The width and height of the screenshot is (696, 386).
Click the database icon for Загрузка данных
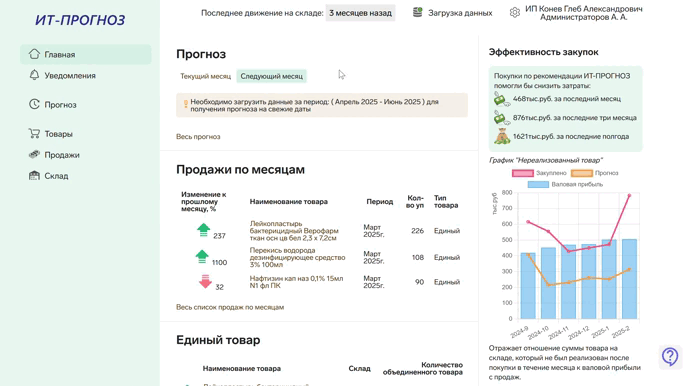pyautogui.click(x=417, y=12)
